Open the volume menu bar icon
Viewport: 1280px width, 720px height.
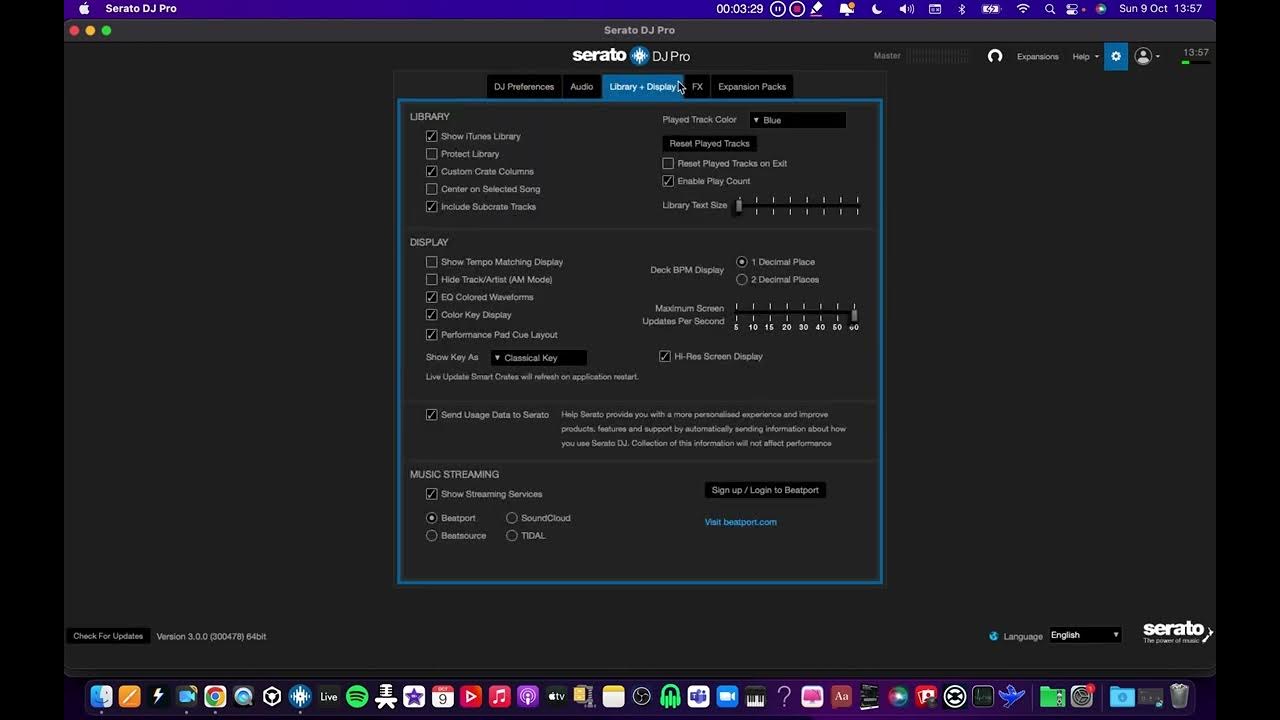pyautogui.click(x=906, y=9)
